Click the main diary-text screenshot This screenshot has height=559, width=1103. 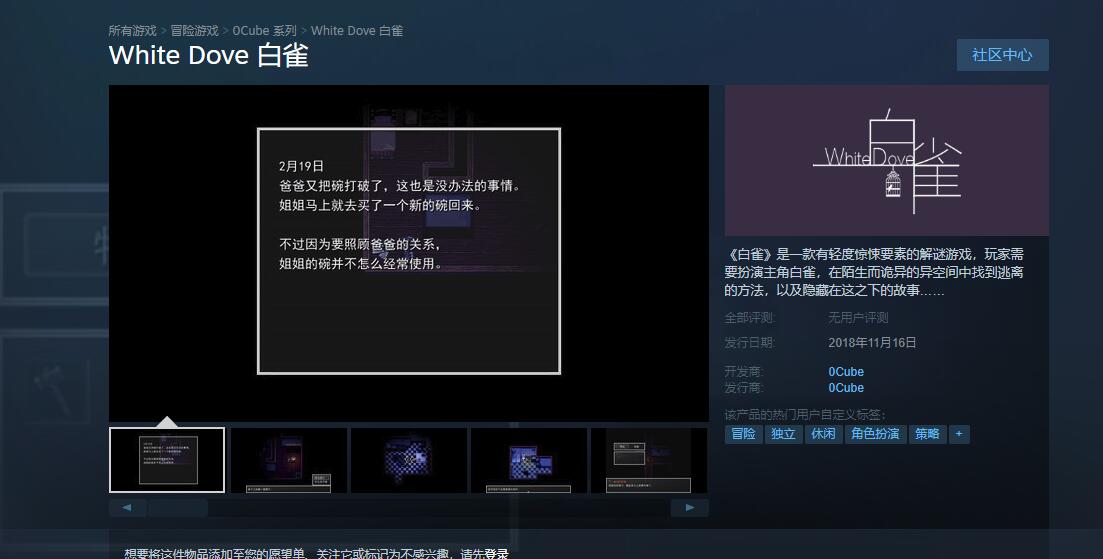(409, 253)
